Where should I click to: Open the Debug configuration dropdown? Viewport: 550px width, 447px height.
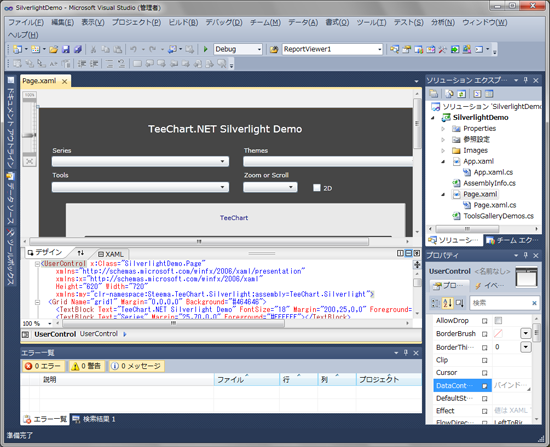pos(238,49)
